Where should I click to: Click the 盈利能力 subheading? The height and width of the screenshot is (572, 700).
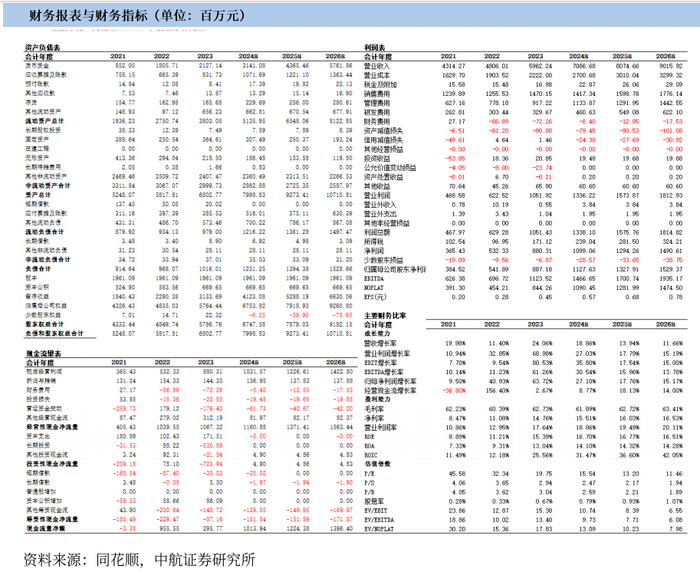377,399
